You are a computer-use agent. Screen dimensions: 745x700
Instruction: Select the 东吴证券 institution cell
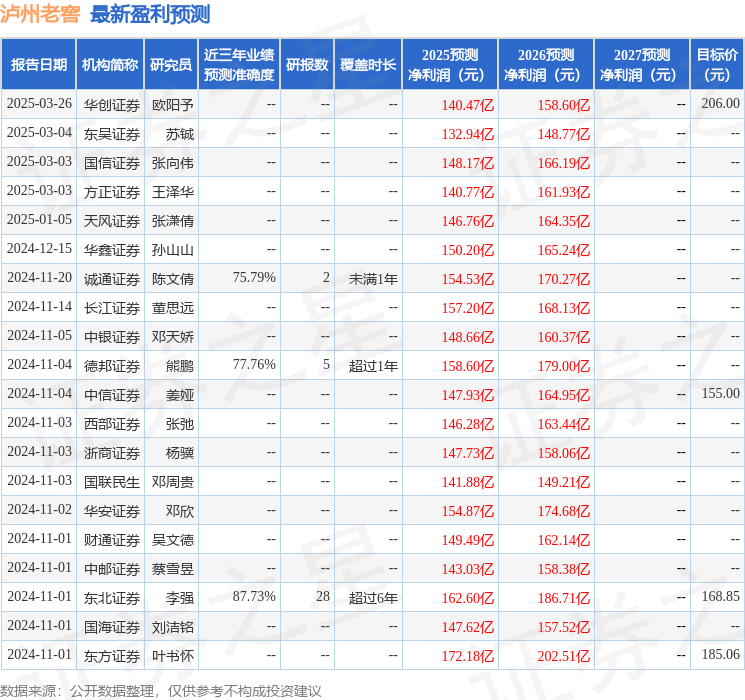112,134
